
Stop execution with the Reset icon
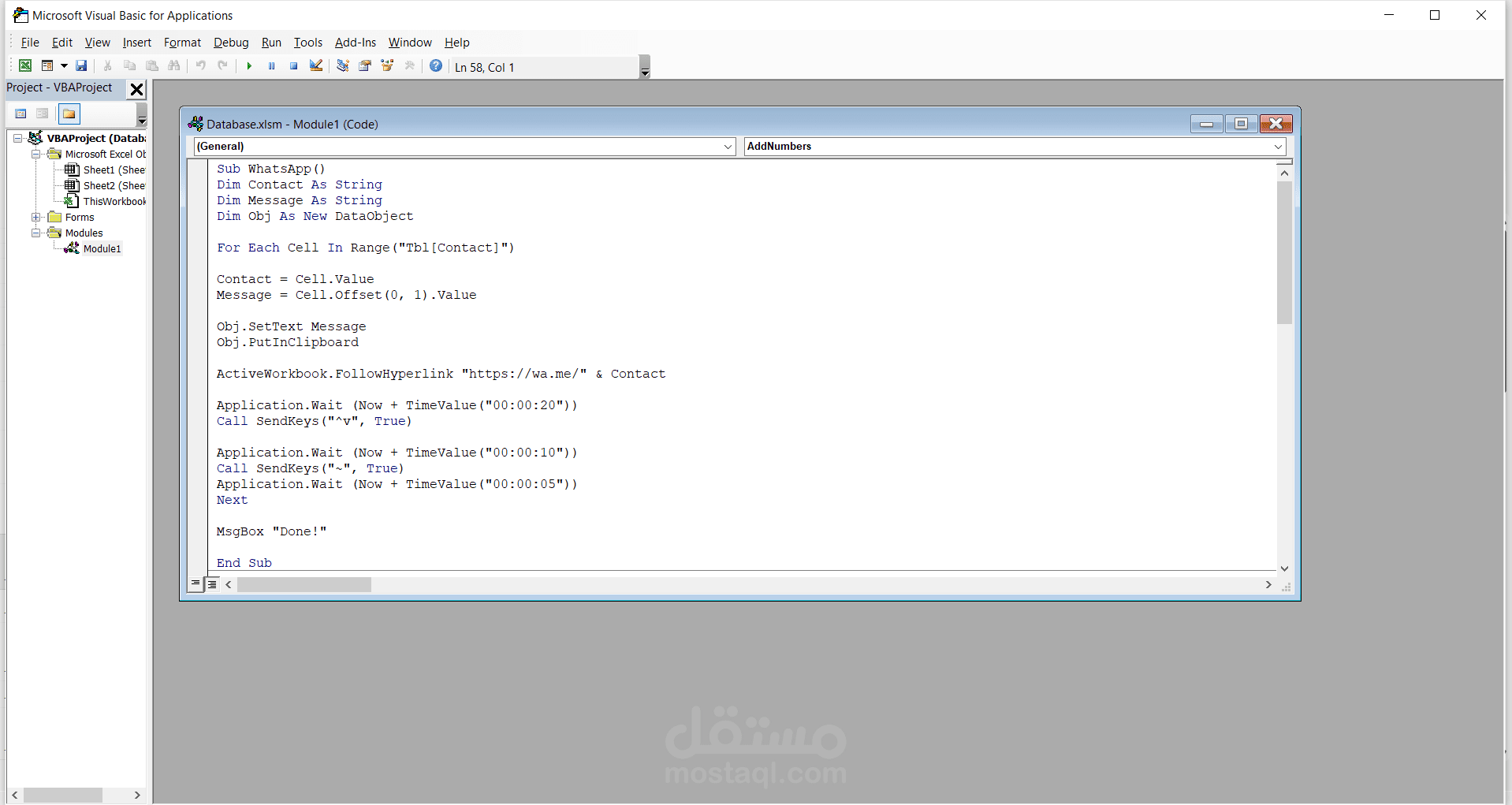pyautogui.click(x=293, y=66)
